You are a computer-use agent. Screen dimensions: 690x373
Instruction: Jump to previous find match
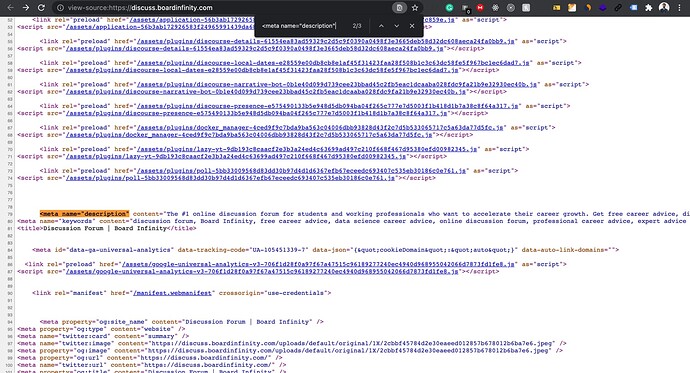coord(381,26)
